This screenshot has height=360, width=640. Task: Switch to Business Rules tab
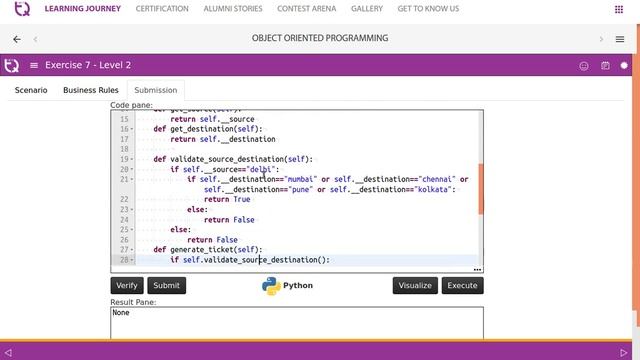pos(91,90)
